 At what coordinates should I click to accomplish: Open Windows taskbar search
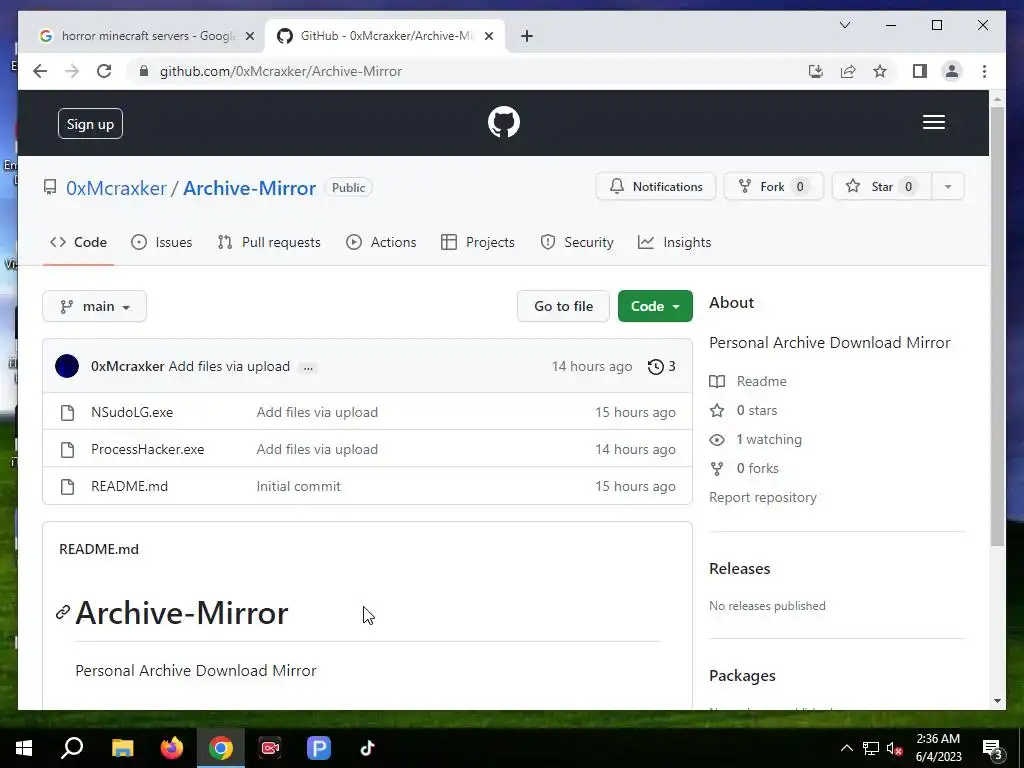[x=72, y=748]
